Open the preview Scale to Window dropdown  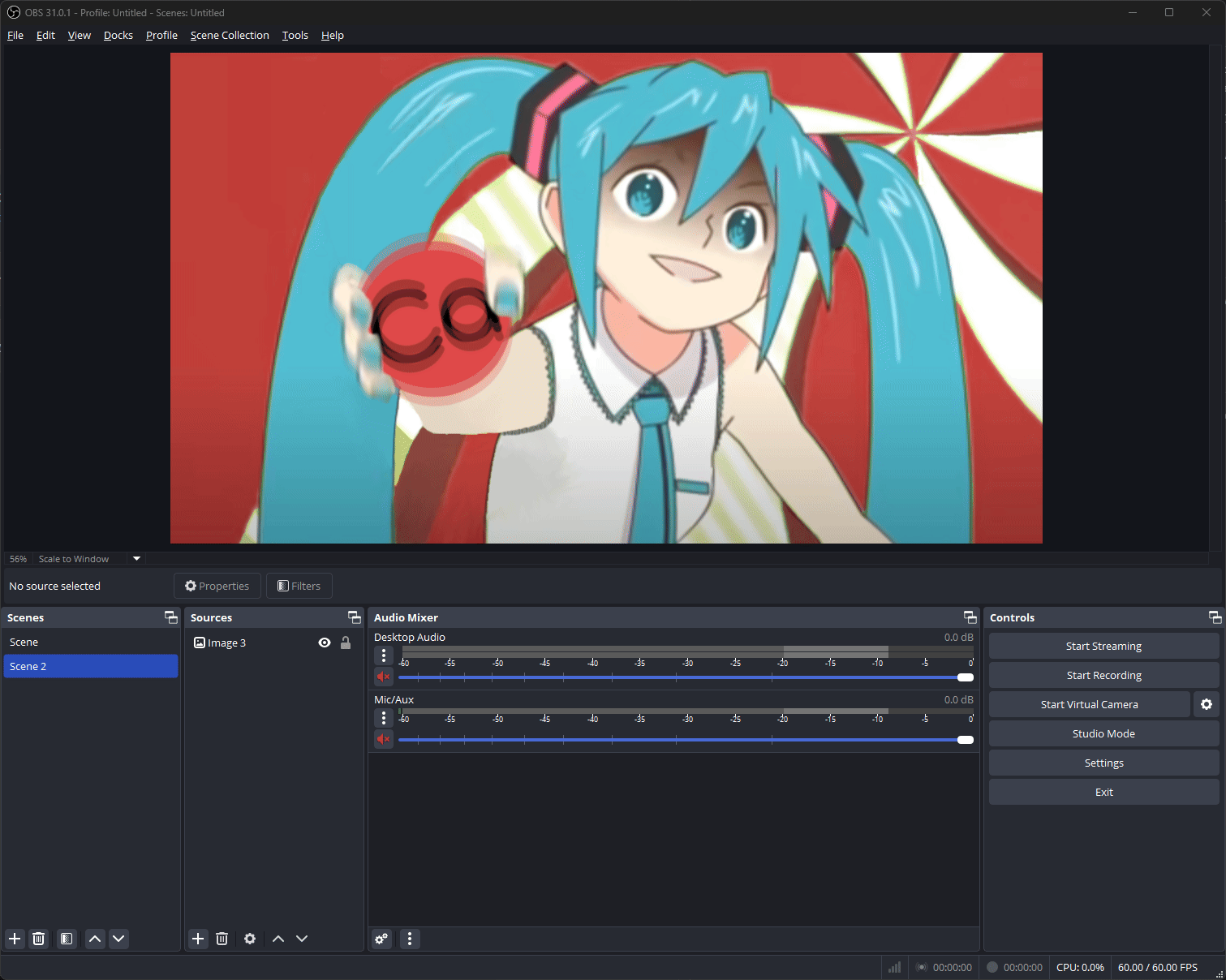[136, 558]
